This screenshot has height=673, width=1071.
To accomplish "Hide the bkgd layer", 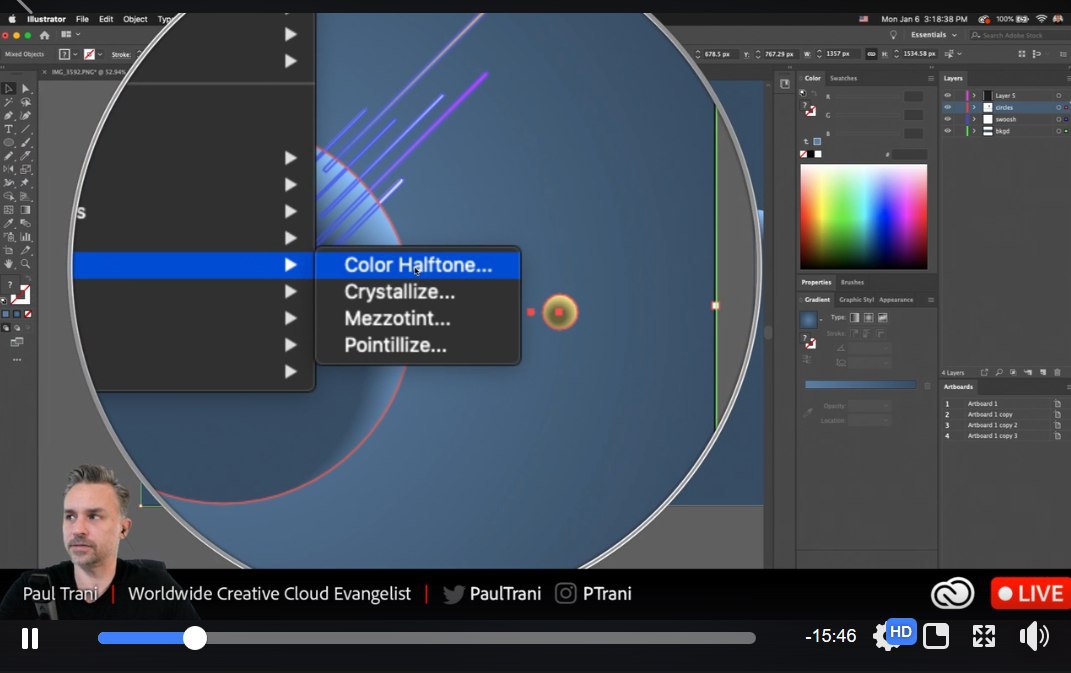I will [947, 131].
